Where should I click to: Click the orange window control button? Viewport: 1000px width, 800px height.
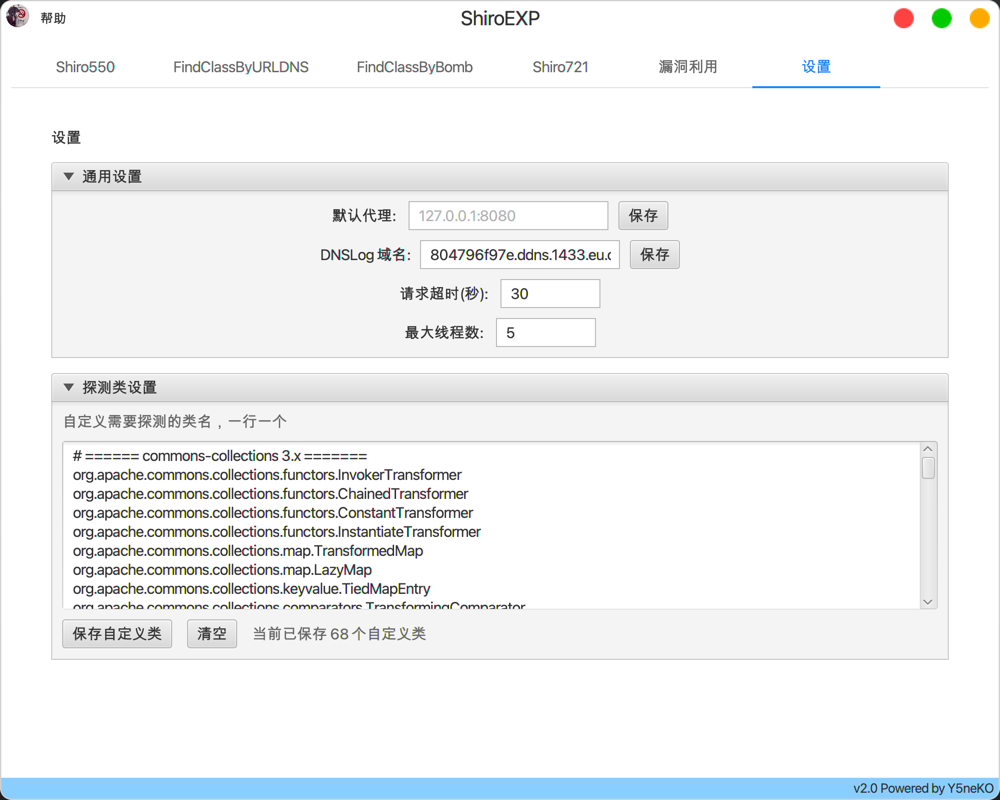pos(980,18)
